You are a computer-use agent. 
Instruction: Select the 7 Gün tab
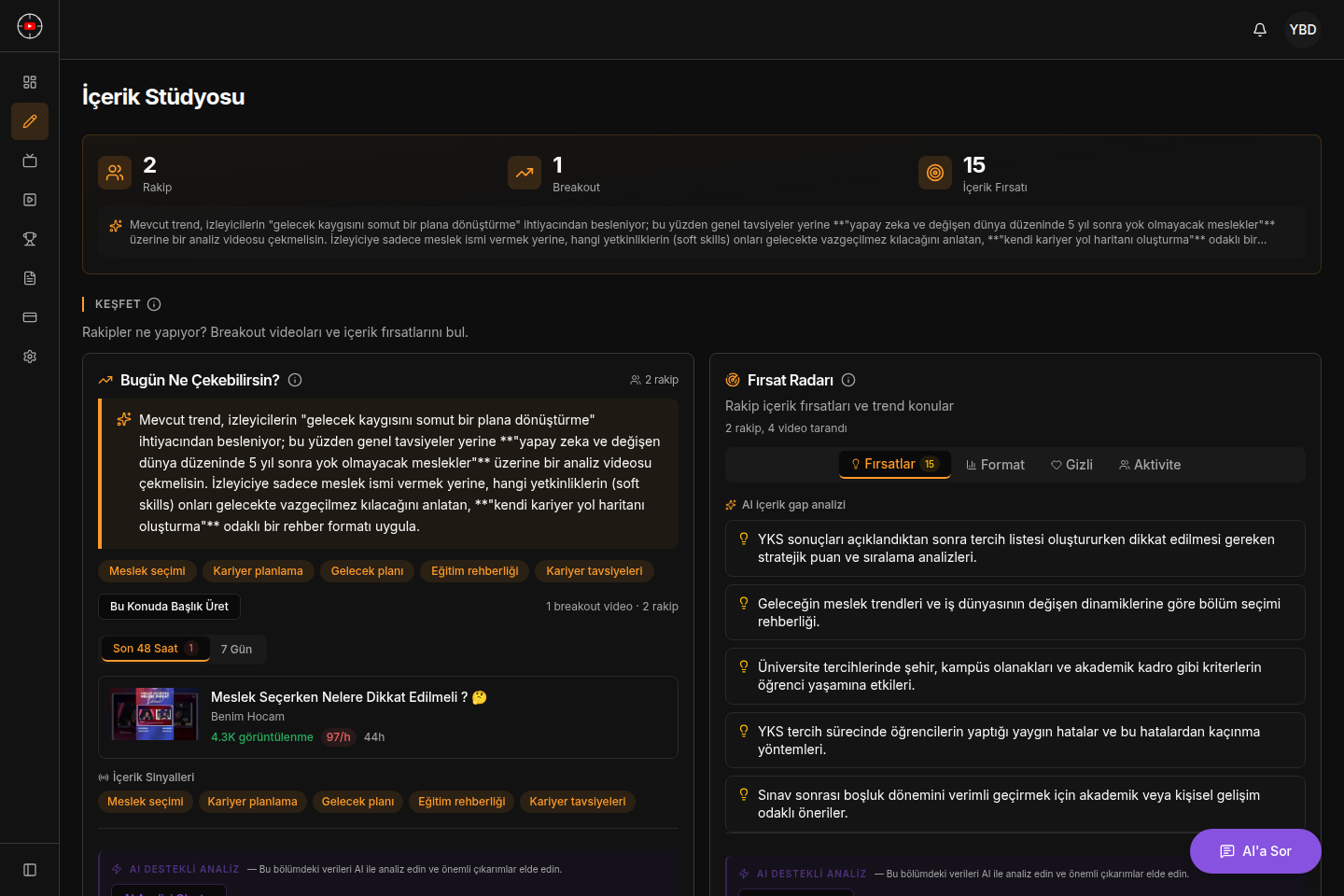[x=236, y=650]
